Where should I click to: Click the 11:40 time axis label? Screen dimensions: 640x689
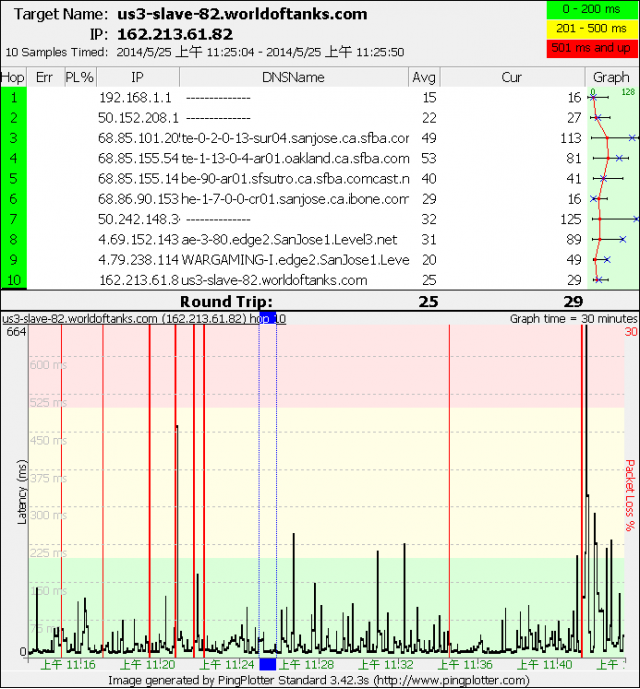[x=545, y=664]
